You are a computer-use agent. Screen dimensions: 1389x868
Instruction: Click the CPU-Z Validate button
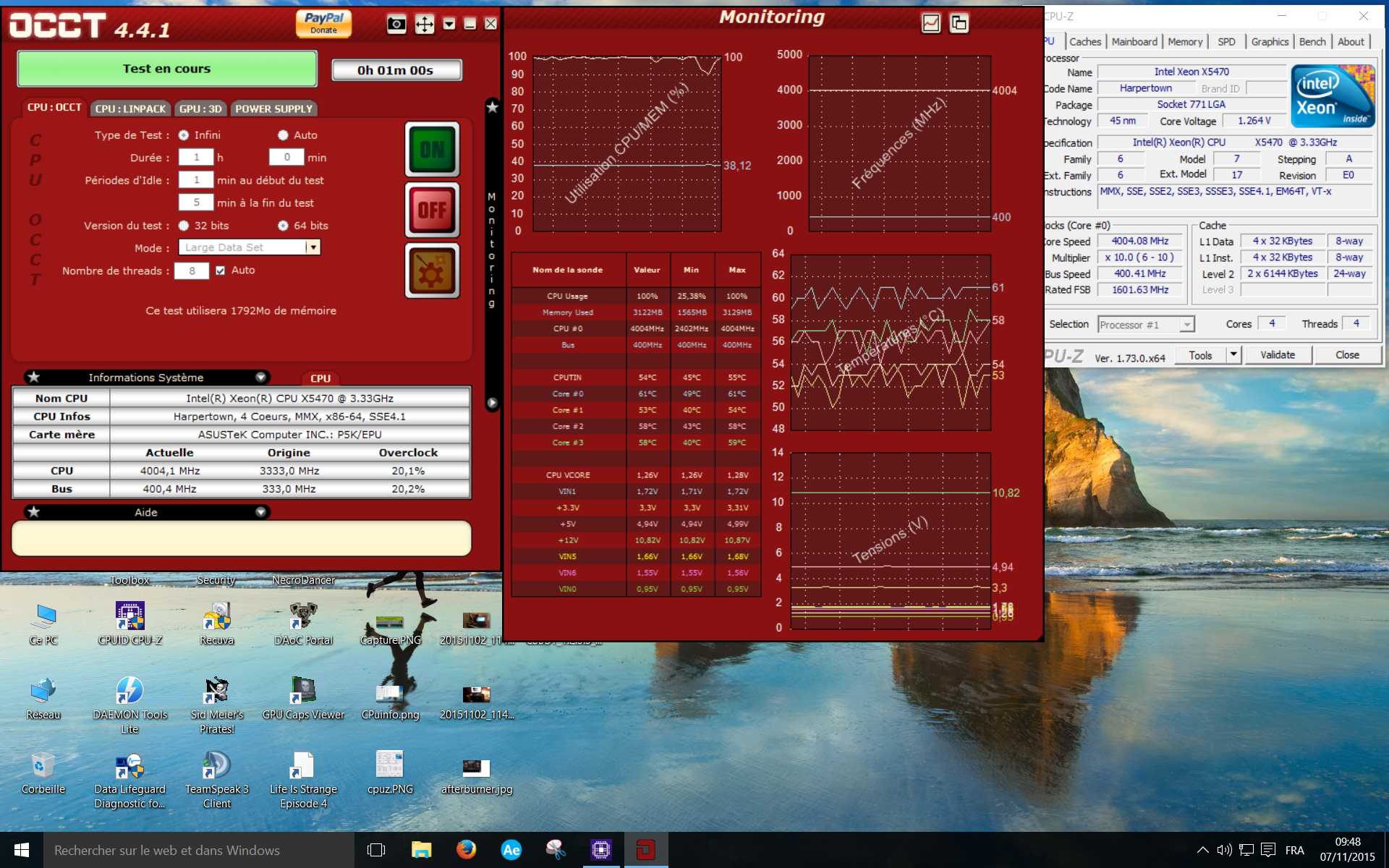(x=1277, y=354)
